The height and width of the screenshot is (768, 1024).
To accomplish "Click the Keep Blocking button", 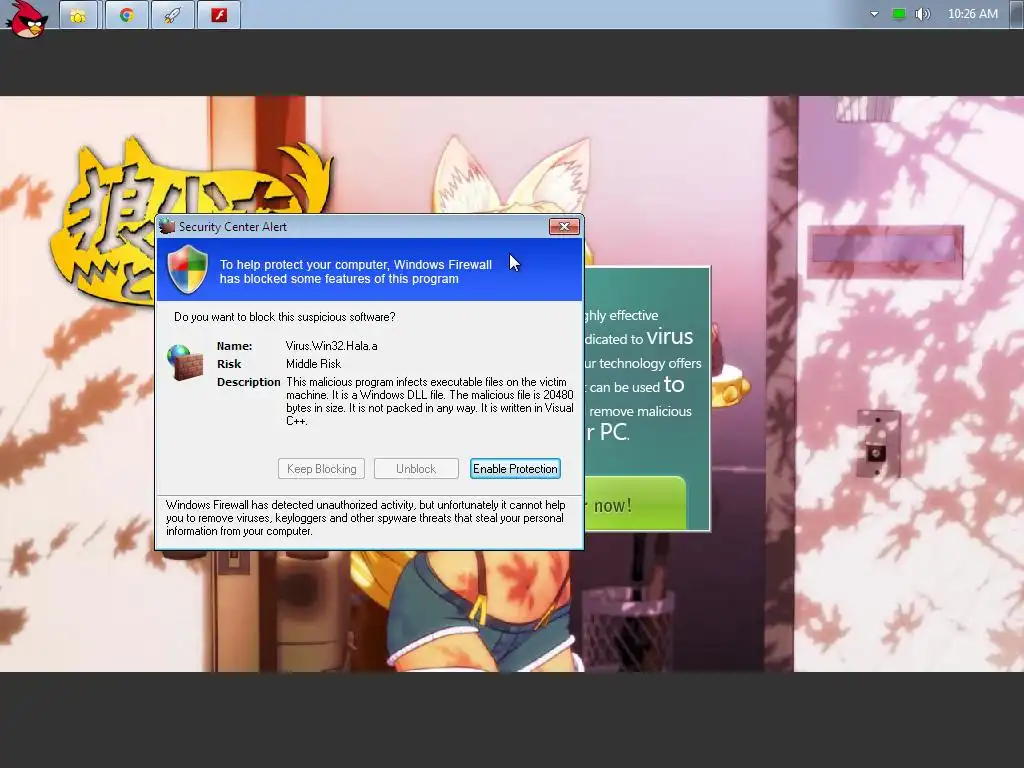I will coord(321,468).
